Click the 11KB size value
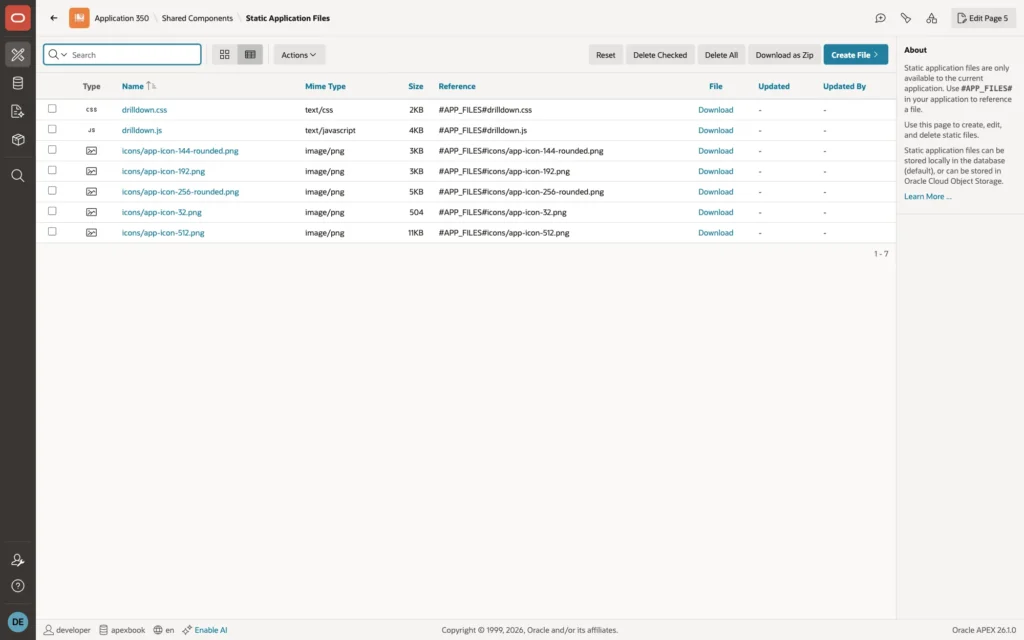 pyautogui.click(x=416, y=232)
